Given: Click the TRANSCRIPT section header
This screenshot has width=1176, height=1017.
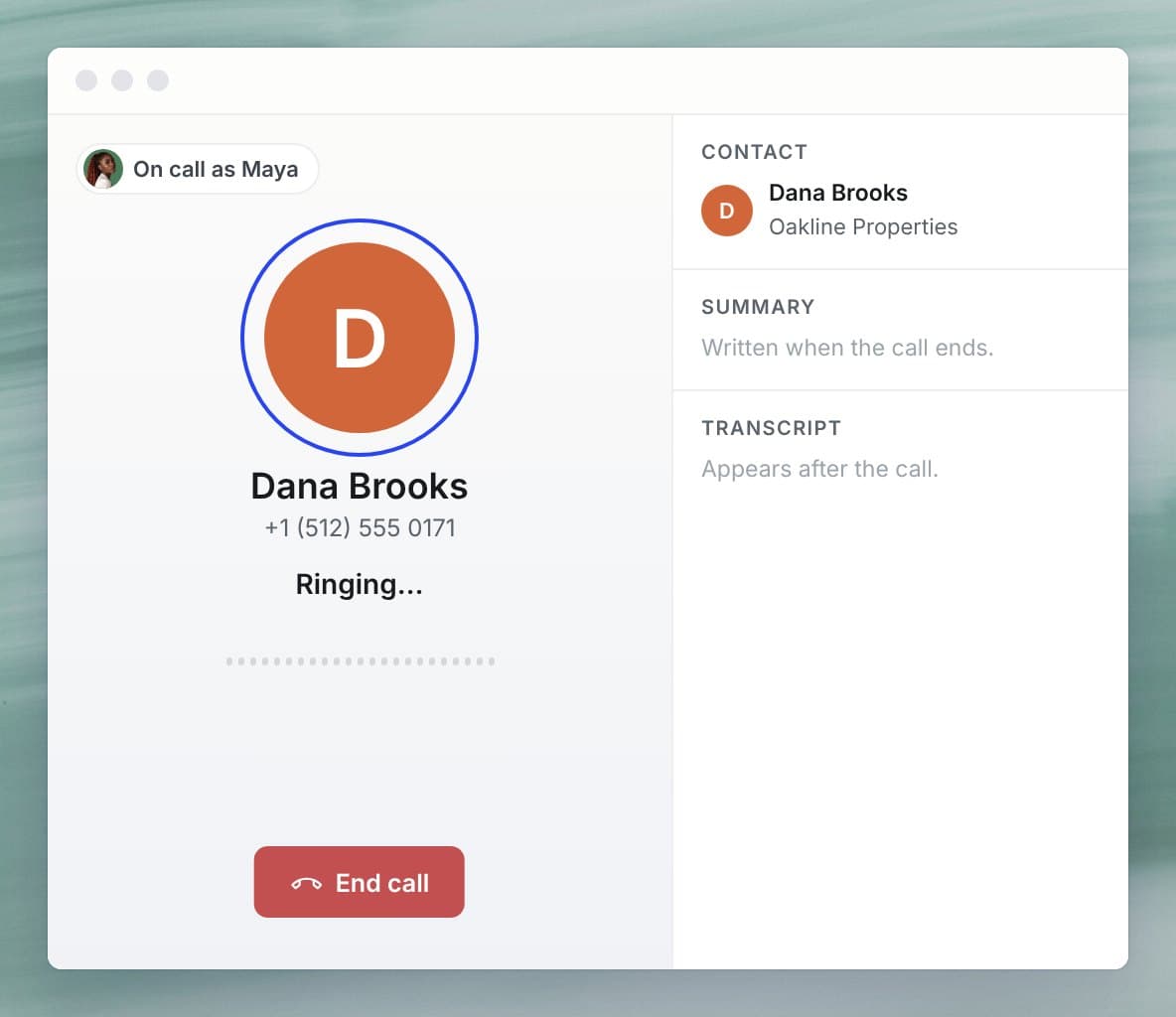Looking at the screenshot, I should tap(771, 427).
